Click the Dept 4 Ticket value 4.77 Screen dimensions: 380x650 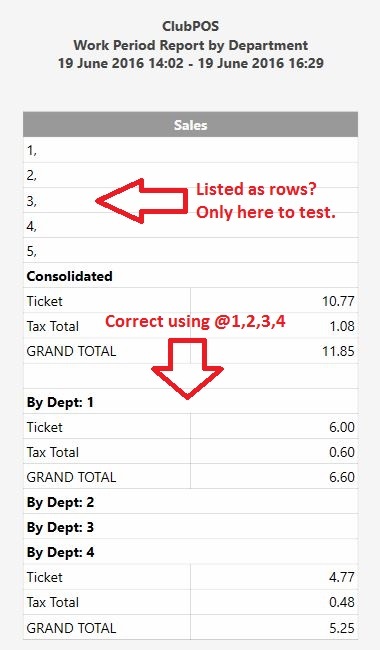click(342, 577)
